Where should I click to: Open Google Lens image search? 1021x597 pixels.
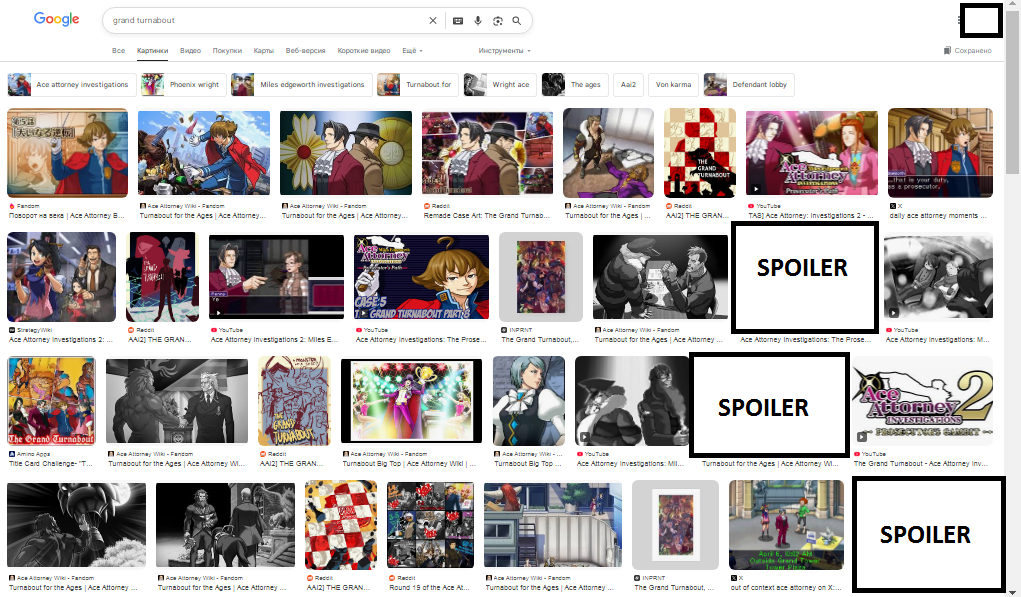(x=497, y=21)
